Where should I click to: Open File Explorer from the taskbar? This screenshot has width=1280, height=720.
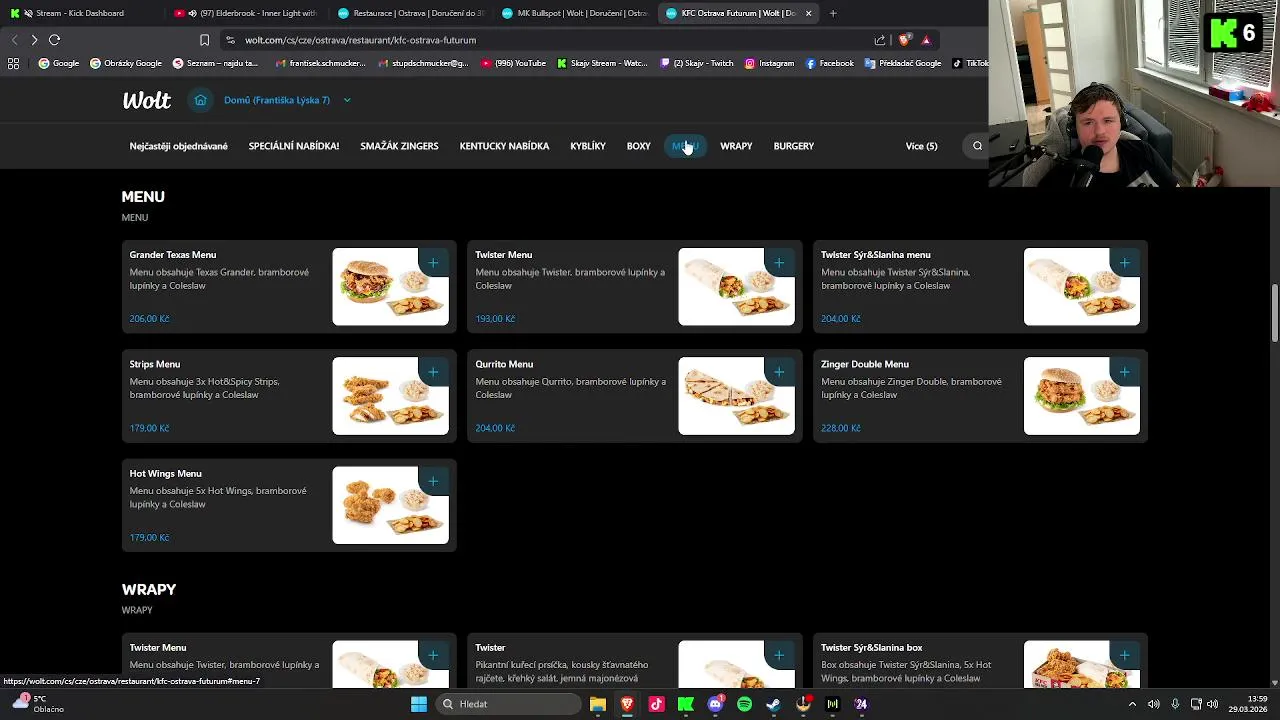(x=598, y=704)
